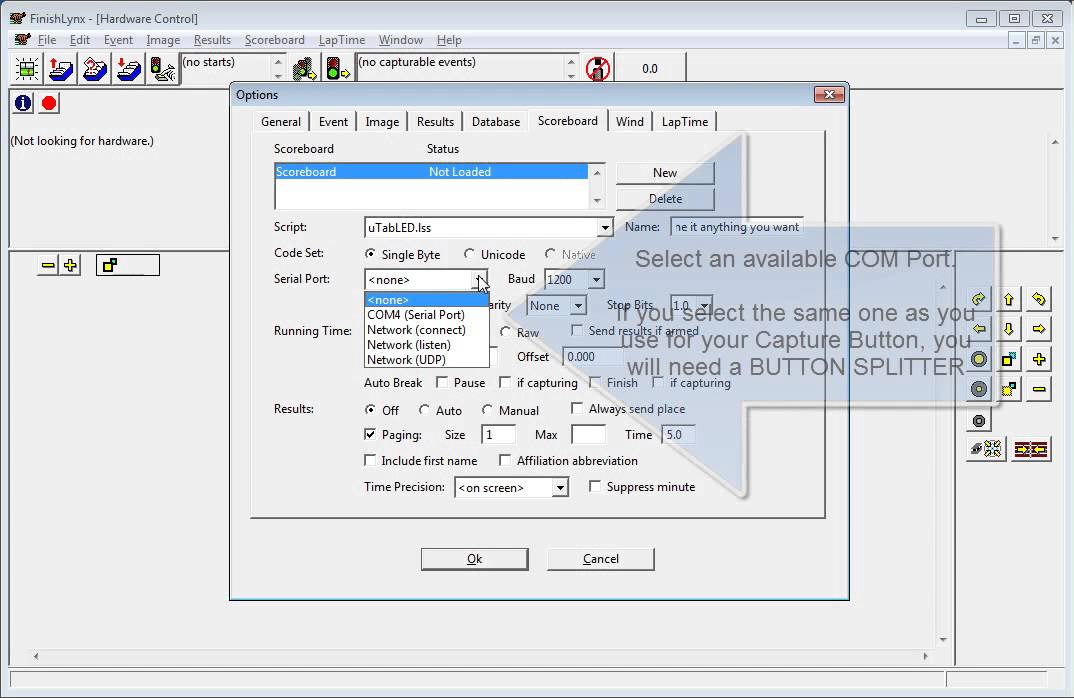Open the Baud rate dropdown
Viewport: 1074px width, 698px height.
tap(596, 279)
